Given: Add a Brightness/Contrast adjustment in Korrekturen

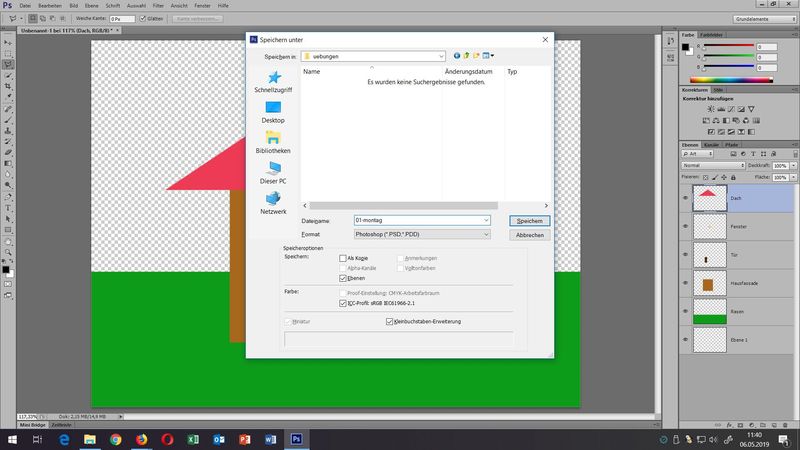Looking at the screenshot, I should [x=711, y=109].
